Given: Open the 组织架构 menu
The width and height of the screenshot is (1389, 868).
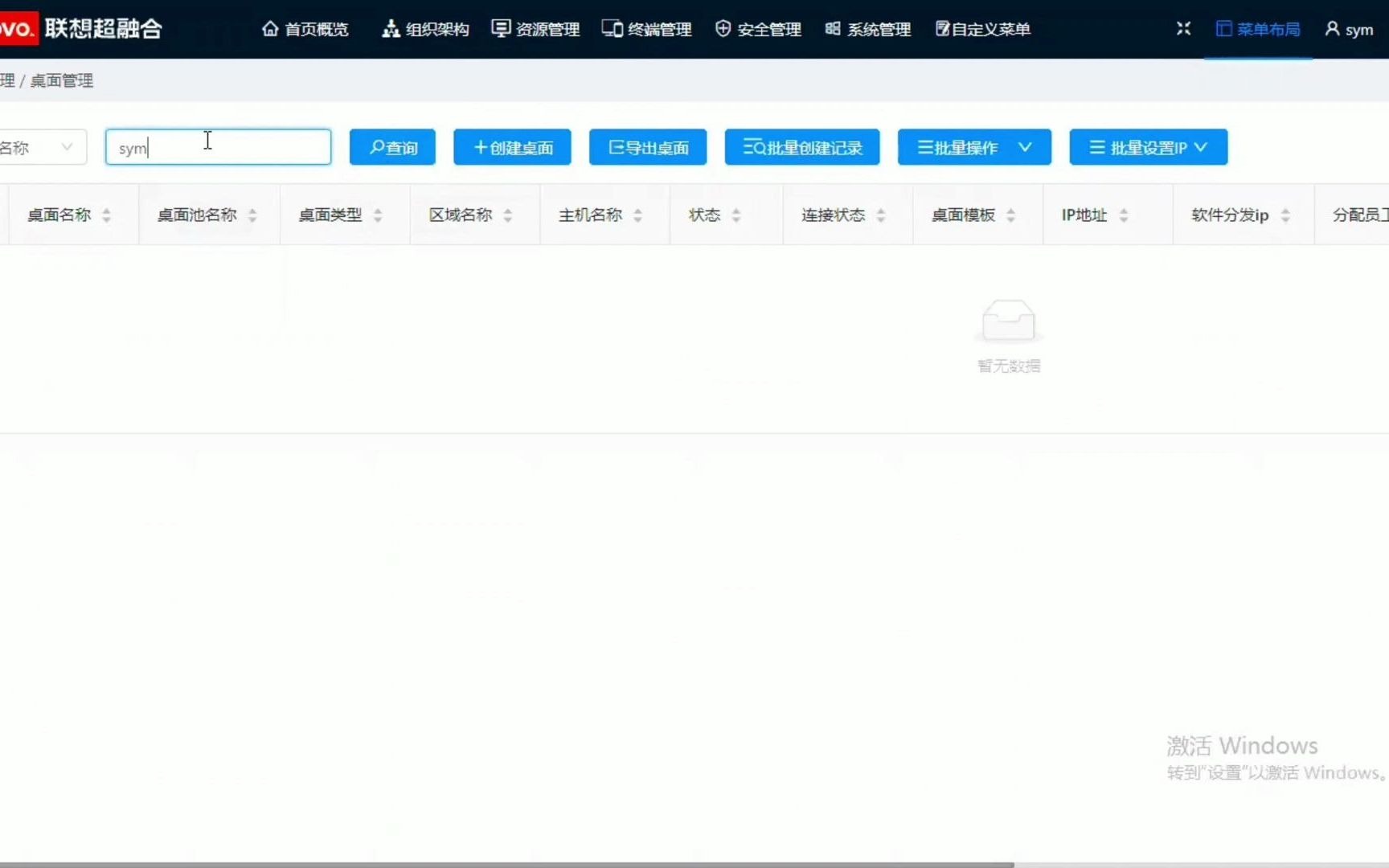Looking at the screenshot, I should (425, 30).
